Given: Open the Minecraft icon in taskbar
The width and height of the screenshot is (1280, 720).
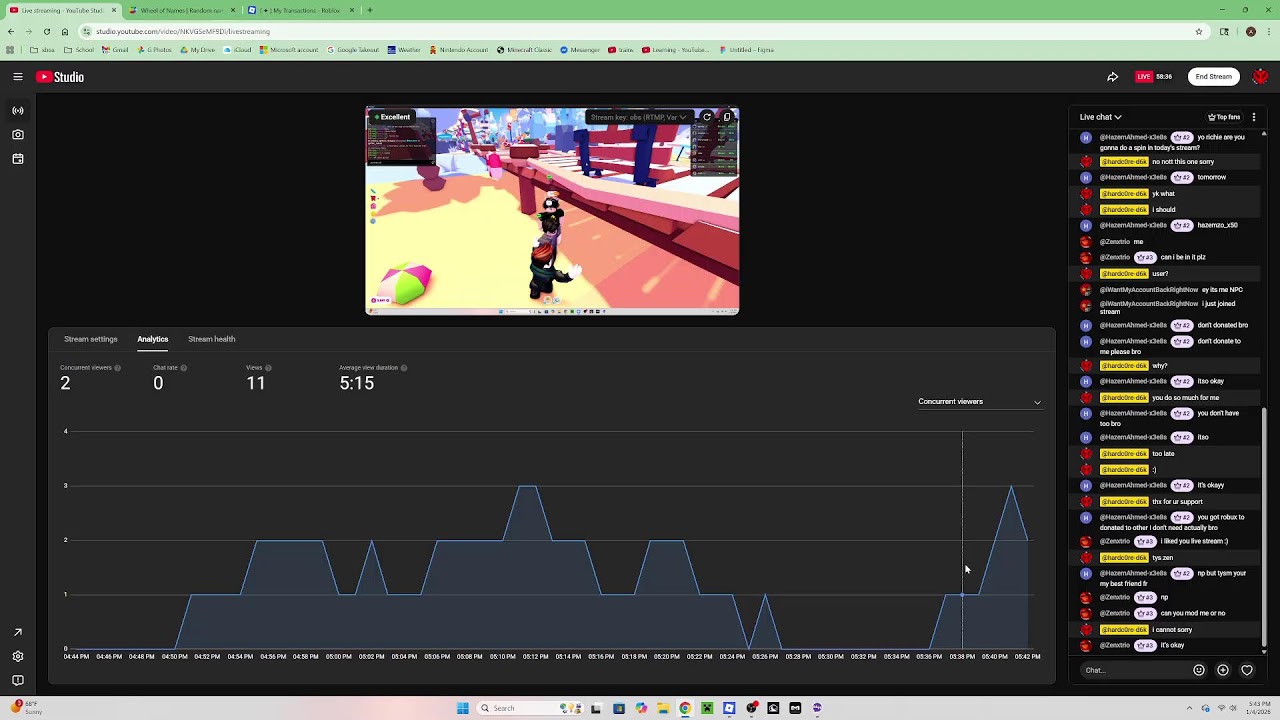Looking at the screenshot, I should (x=707, y=708).
